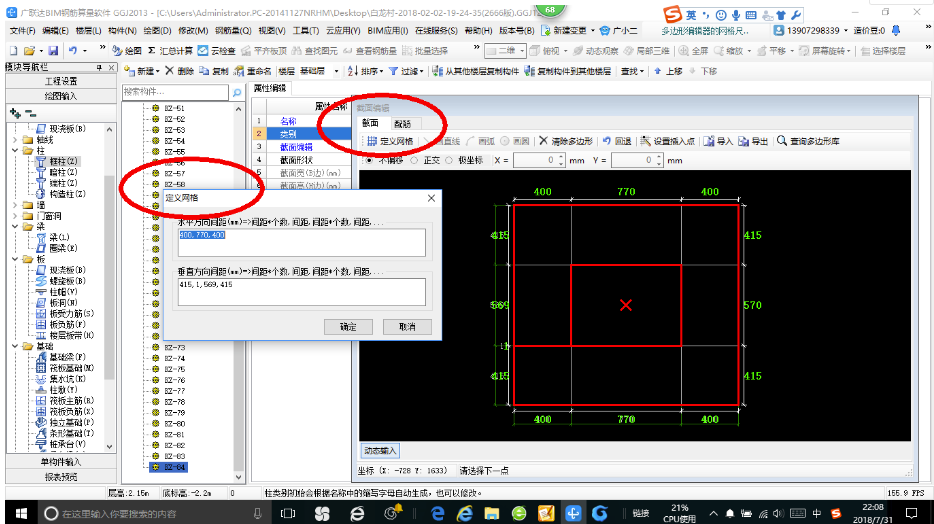Screen dimensions: 934x524
Task: Rename the component via 重命名
Action: pyautogui.click(x=253, y=71)
